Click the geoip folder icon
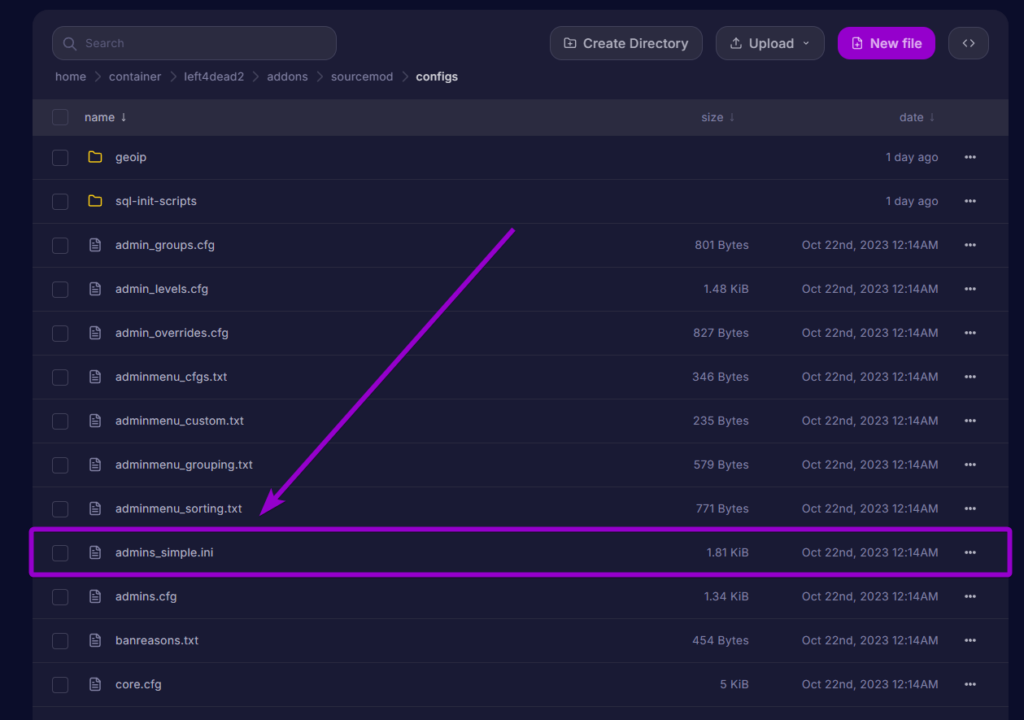Viewport: 1024px width, 720px height. (x=95, y=157)
